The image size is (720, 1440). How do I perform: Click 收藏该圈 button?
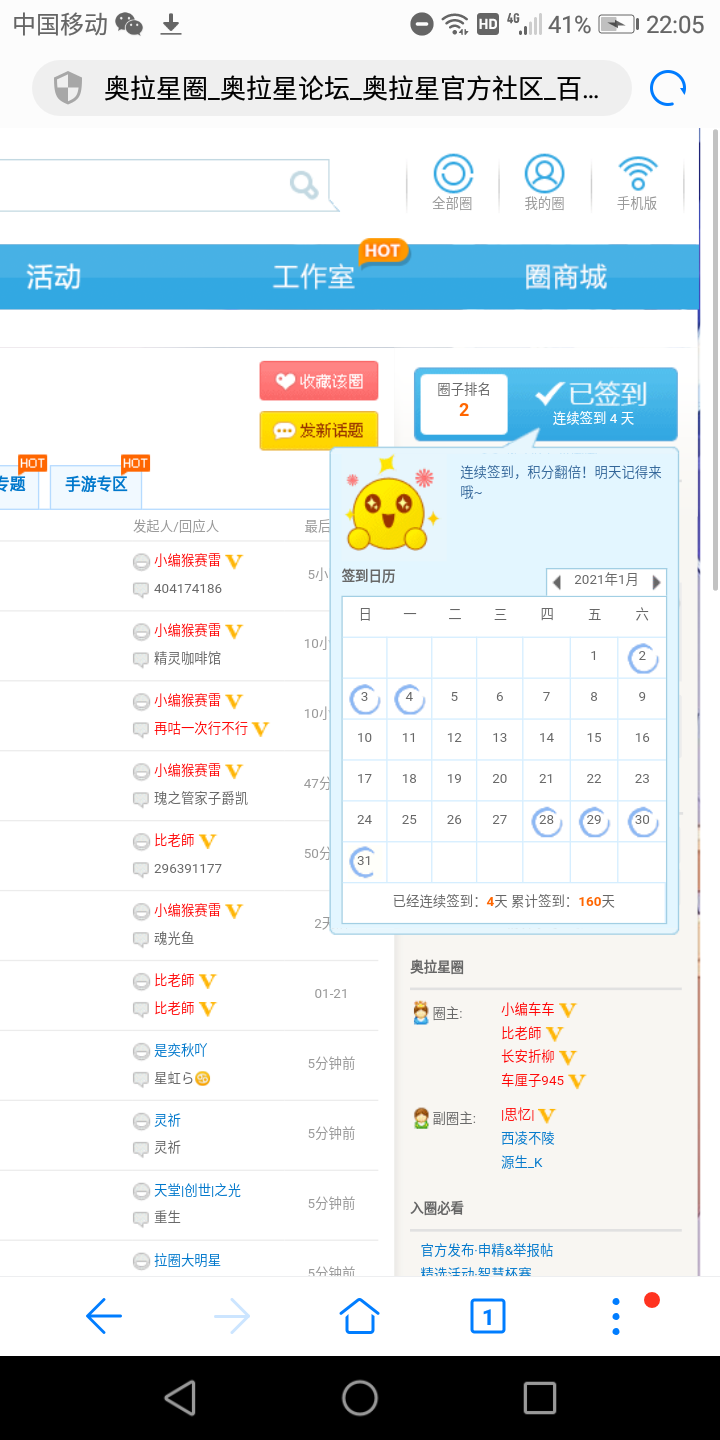(319, 381)
